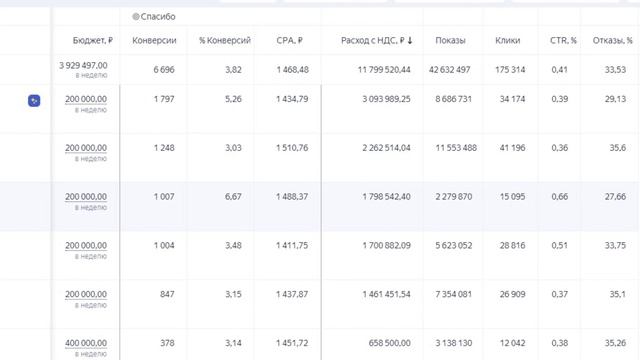Viewport: 640px width, 360px height.
Task: Click the % Конверсий column header
Action: 224,40
